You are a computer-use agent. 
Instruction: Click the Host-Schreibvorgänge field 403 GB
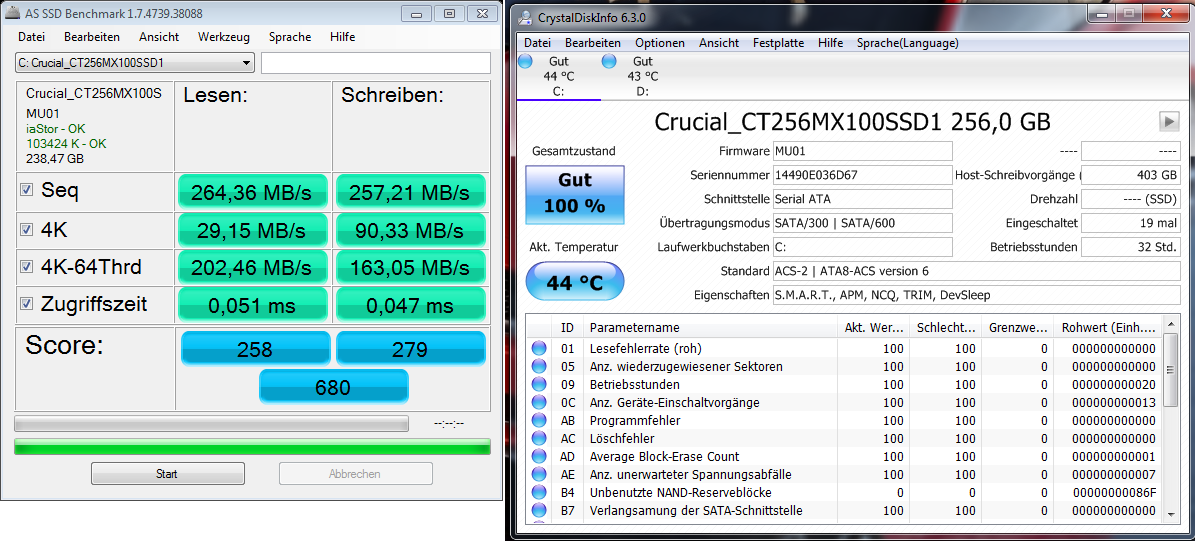pyautogui.click(x=1132, y=174)
